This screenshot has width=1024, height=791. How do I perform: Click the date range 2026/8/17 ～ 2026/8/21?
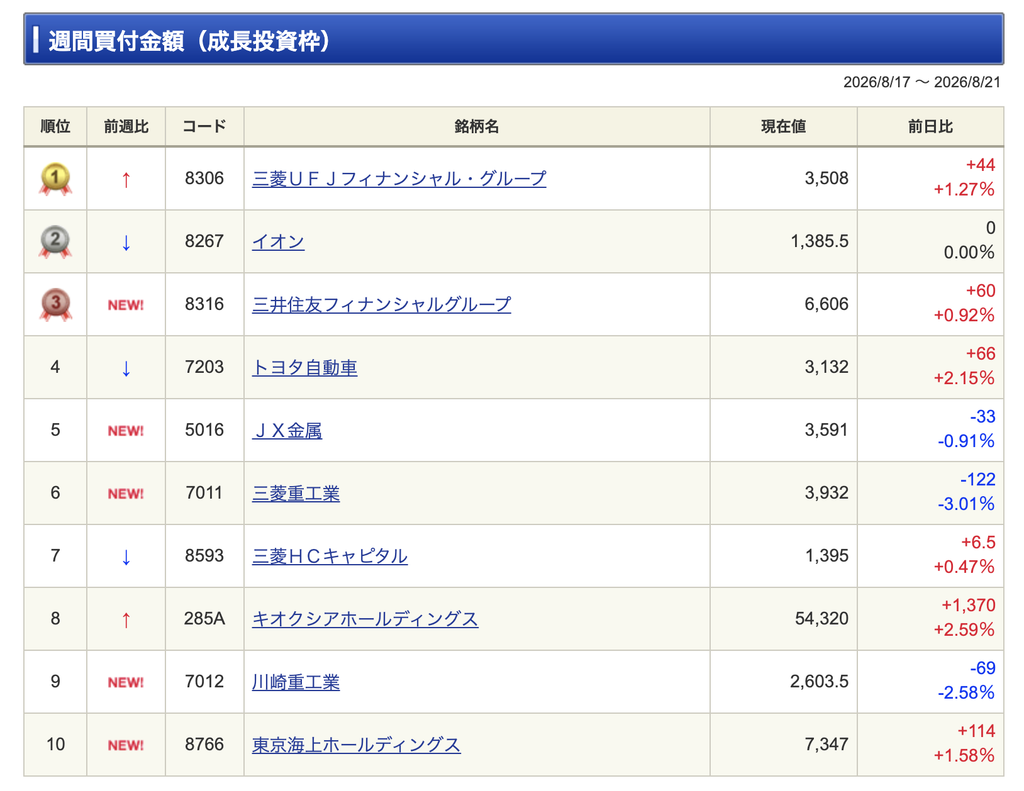[921, 82]
